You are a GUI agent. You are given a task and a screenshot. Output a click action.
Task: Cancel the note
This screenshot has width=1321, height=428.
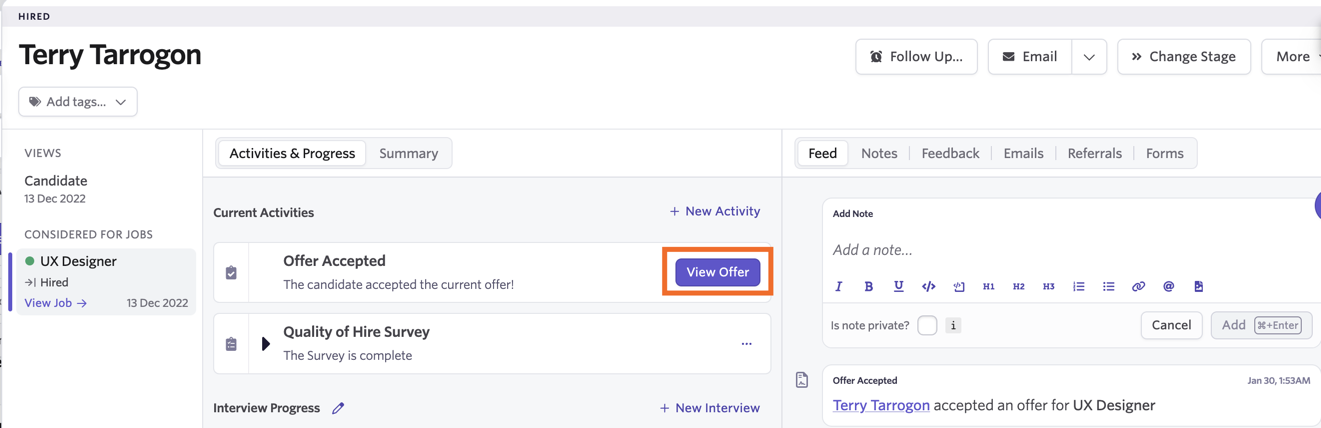pos(1171,325)
